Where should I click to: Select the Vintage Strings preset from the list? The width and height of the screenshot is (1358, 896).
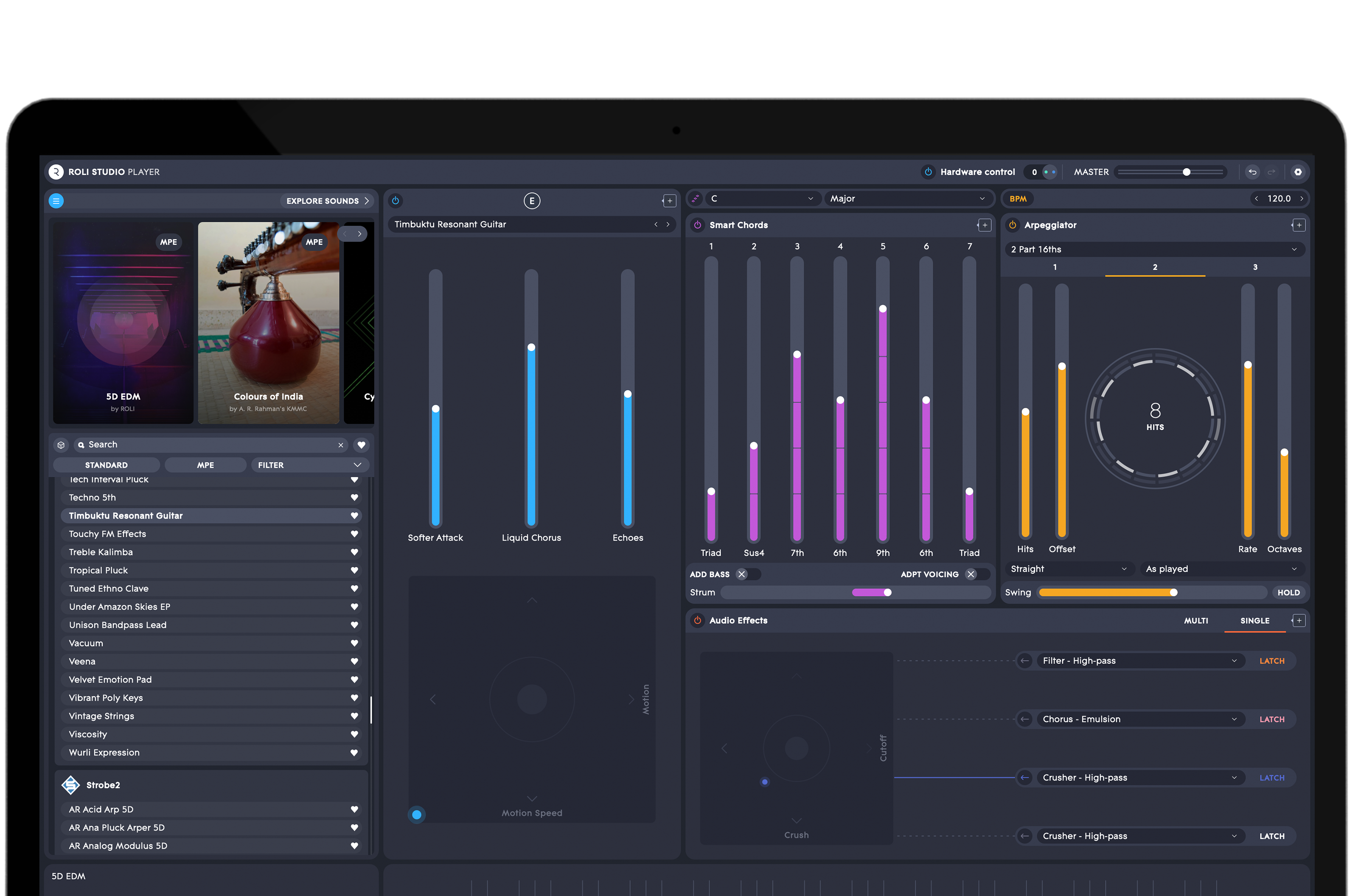pos(101,715)
